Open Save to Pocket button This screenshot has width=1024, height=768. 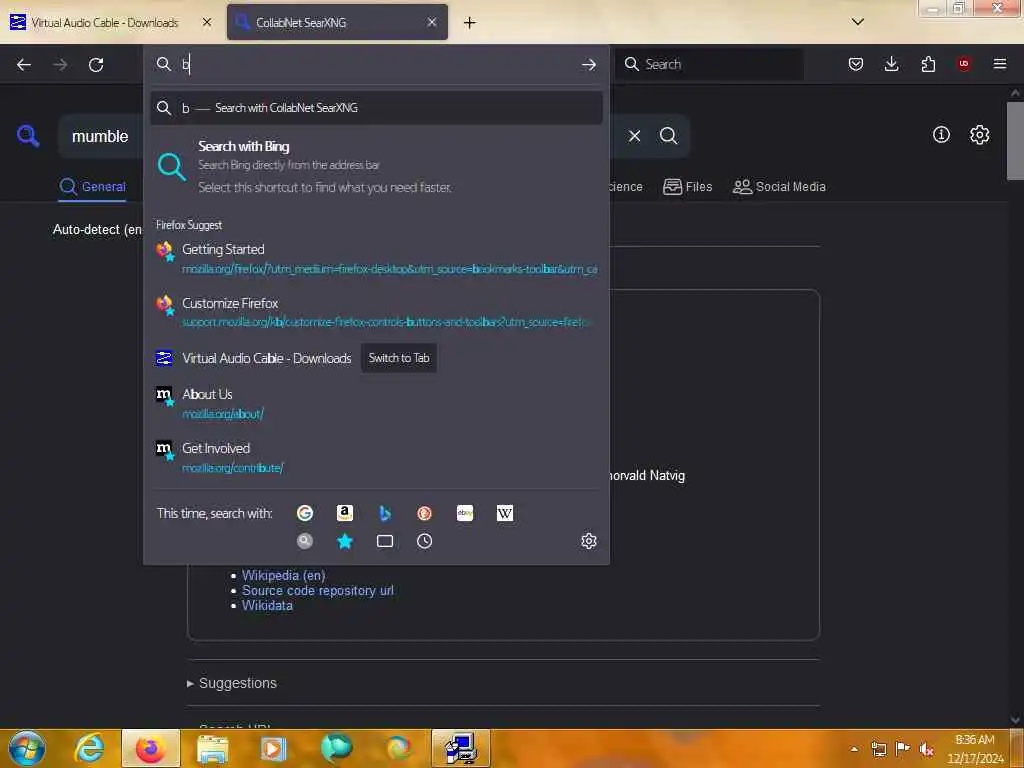pos(856,64)
